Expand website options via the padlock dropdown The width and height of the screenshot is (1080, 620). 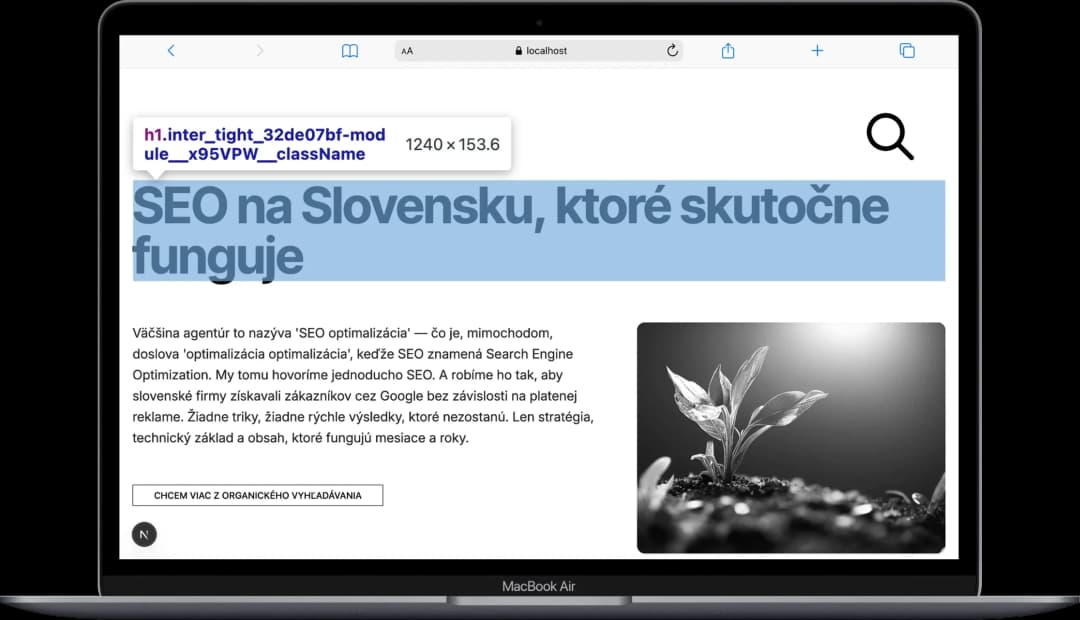coord(519,50)
